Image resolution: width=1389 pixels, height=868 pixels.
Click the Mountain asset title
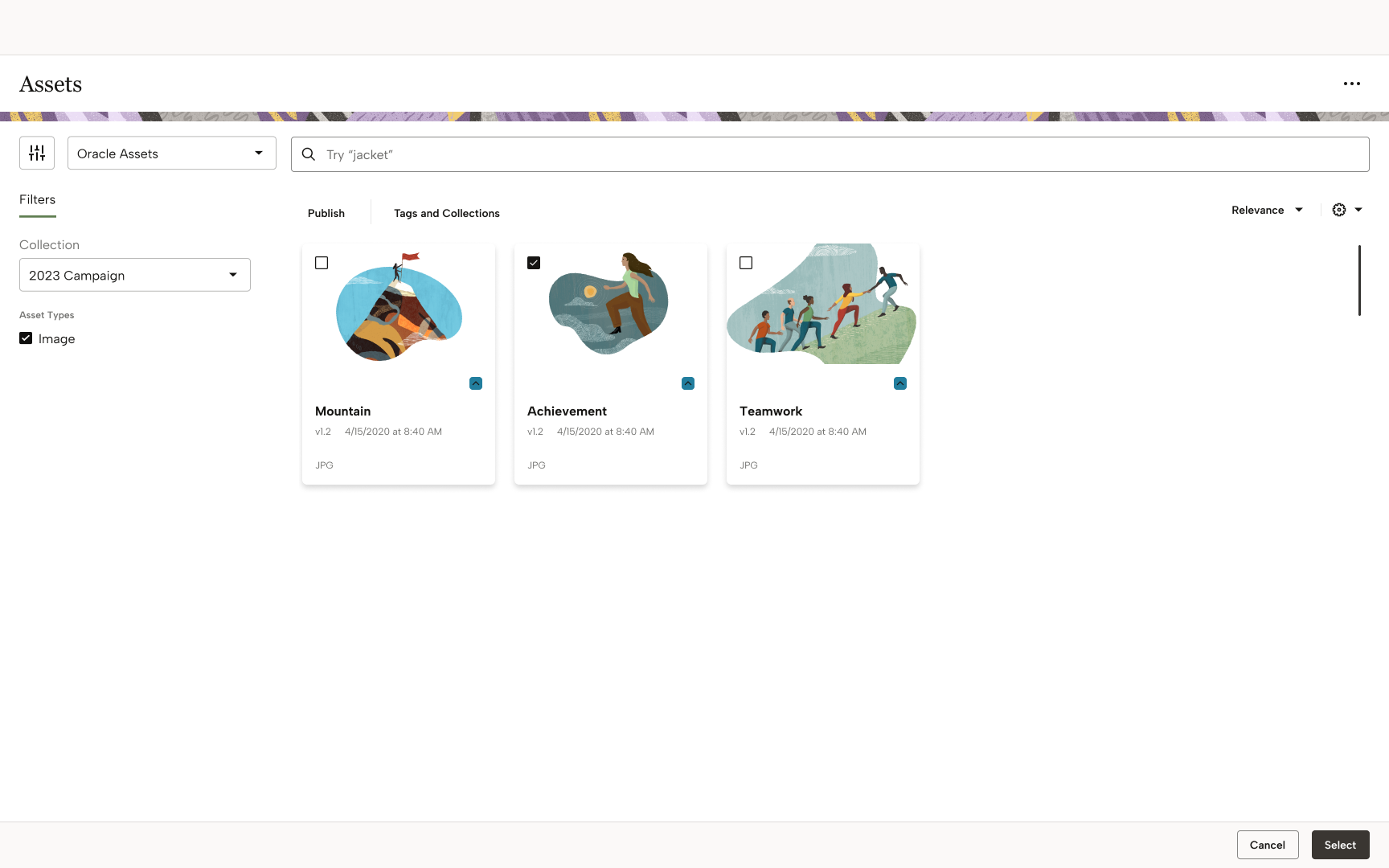343,411
